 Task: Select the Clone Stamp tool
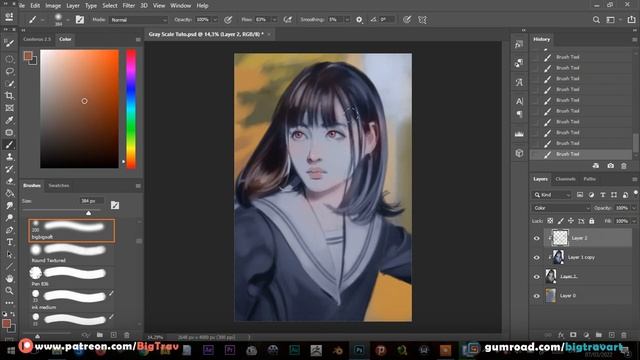click(x=9, y=157)
